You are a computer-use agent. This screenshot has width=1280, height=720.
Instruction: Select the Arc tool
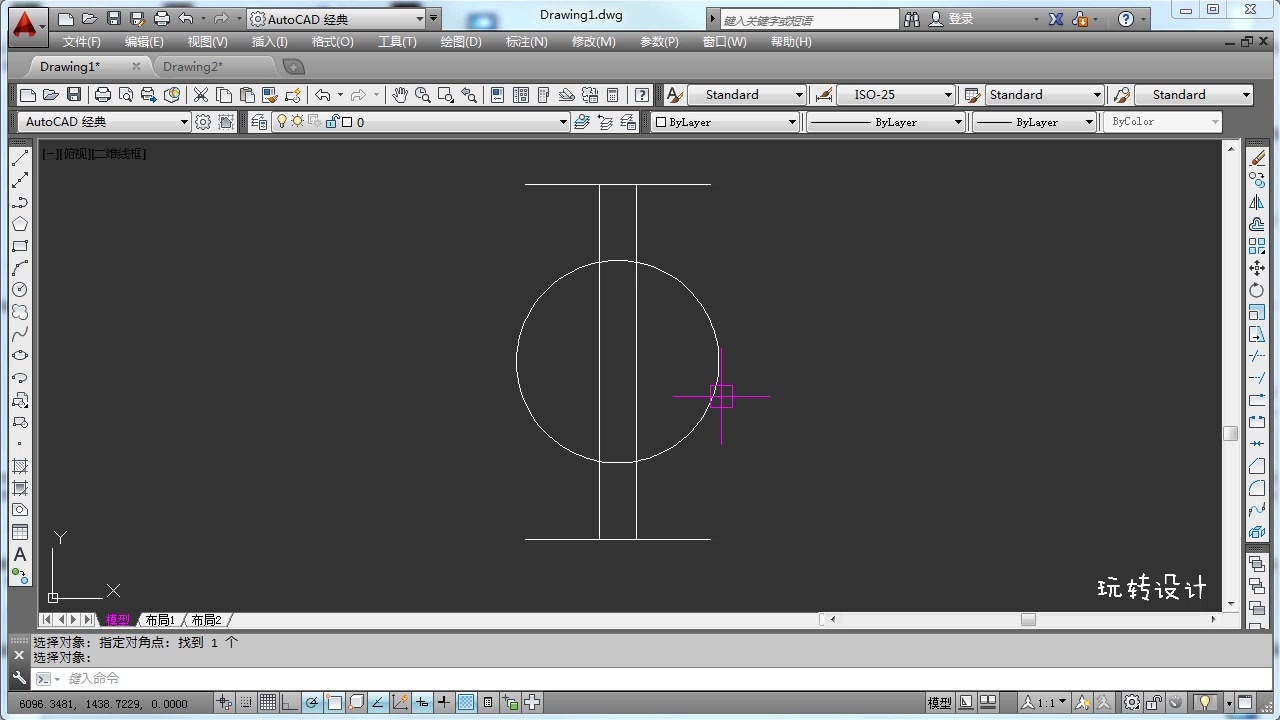click(20, 268)
